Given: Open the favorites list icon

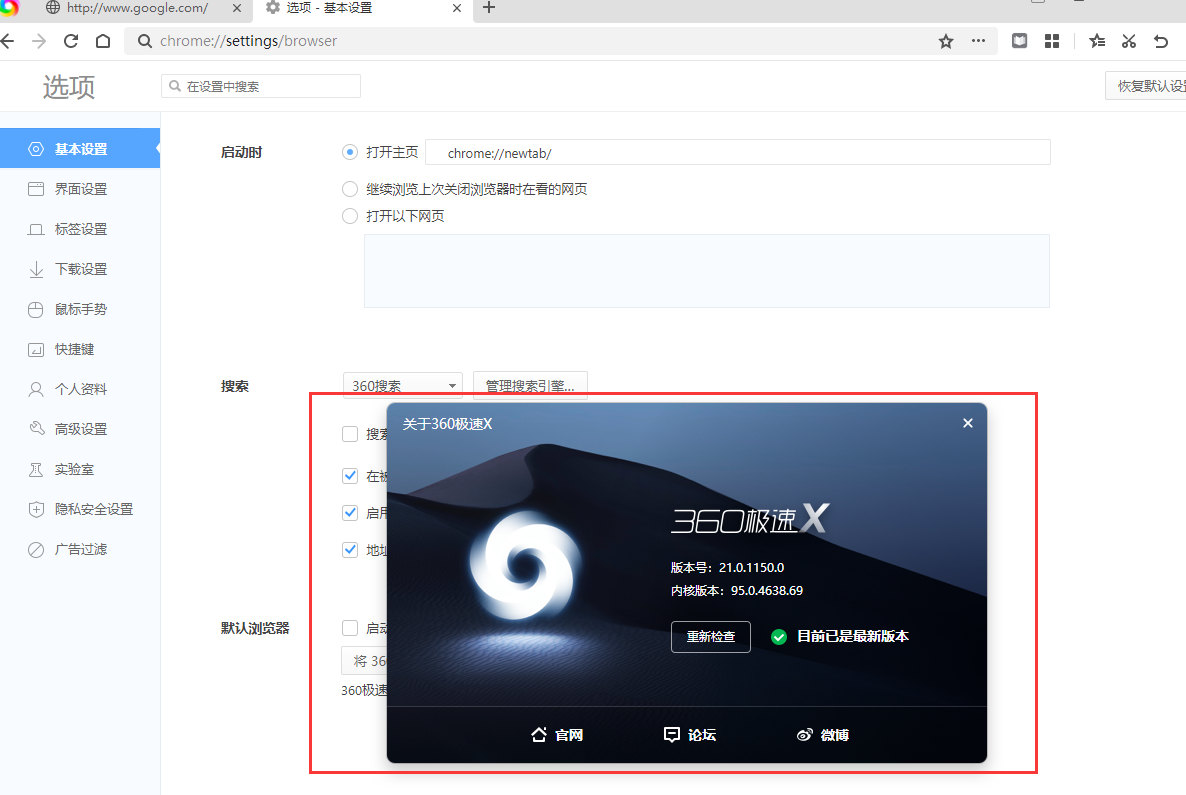Looking at the screenshot, I should pos(1097,41).
